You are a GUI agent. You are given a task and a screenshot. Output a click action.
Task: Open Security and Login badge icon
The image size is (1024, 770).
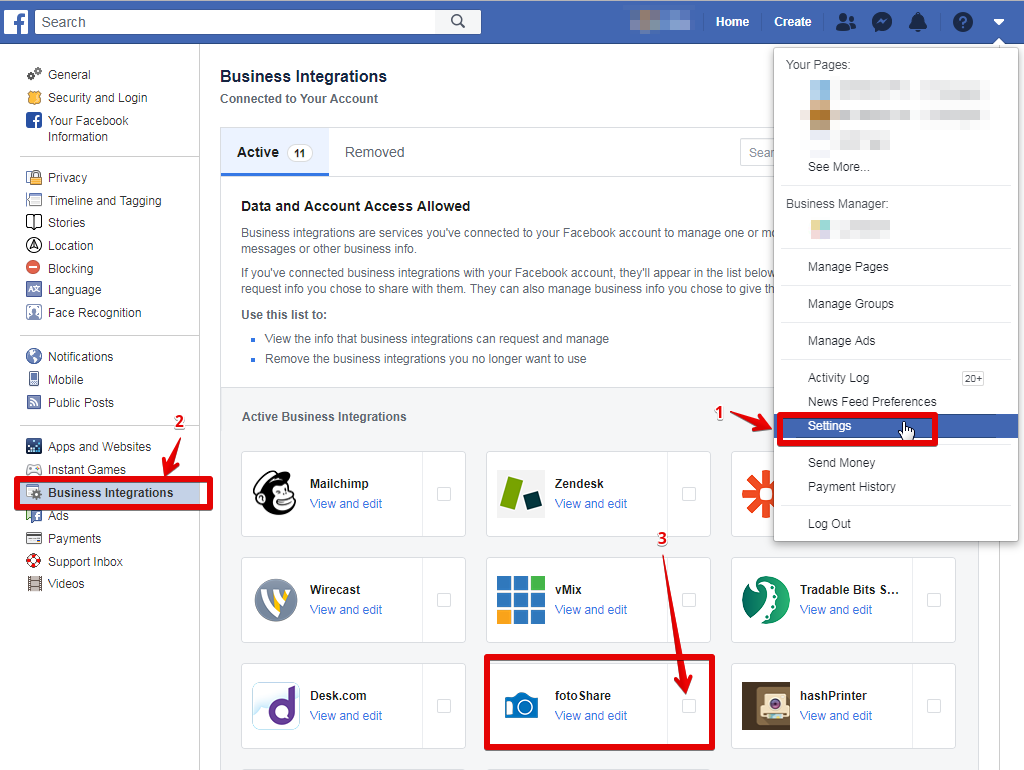pos(34,97)
